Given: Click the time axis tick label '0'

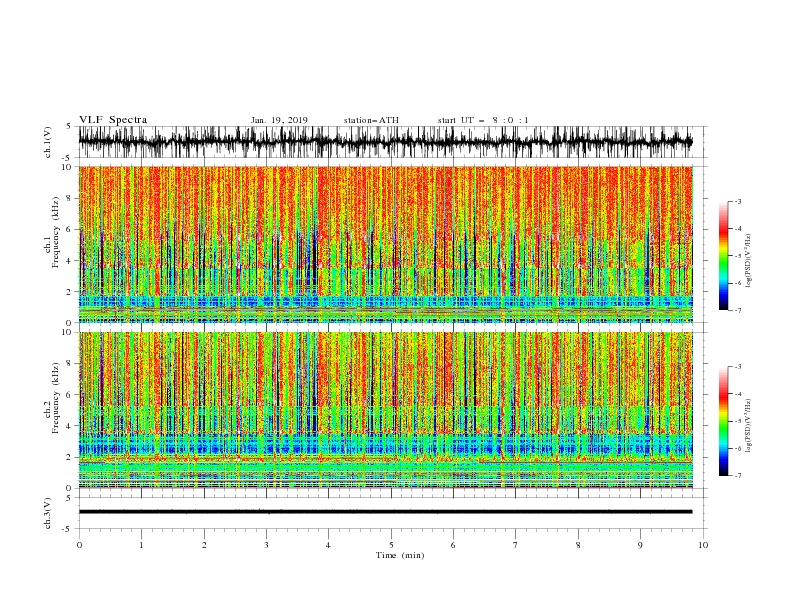Looking at the screenshot, I should click(x=79, y=545).
